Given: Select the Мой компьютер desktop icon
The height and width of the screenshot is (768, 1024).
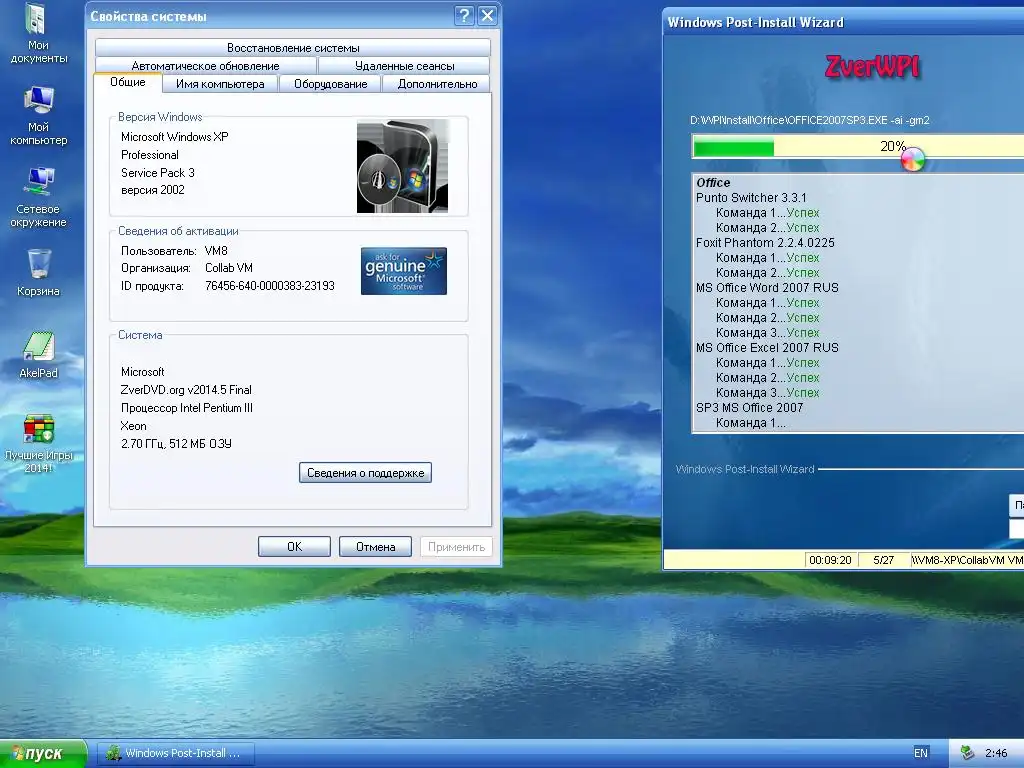Looking at the screenshot, I should [x=38, y=116].
